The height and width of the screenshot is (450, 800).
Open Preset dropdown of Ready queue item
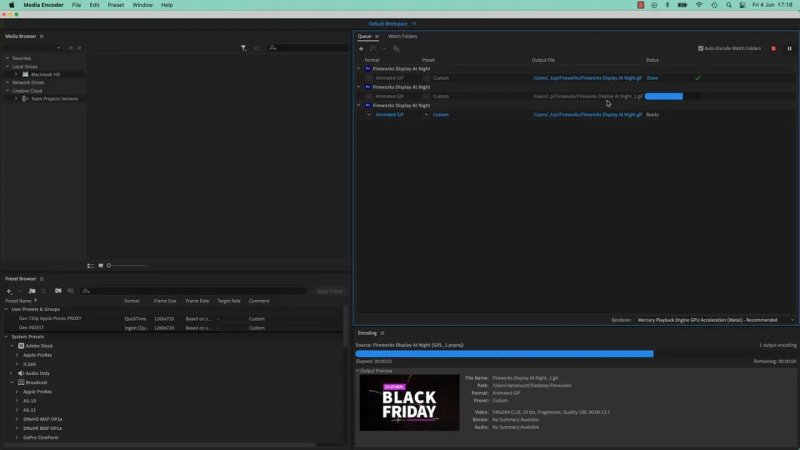[x=426, y=115]
